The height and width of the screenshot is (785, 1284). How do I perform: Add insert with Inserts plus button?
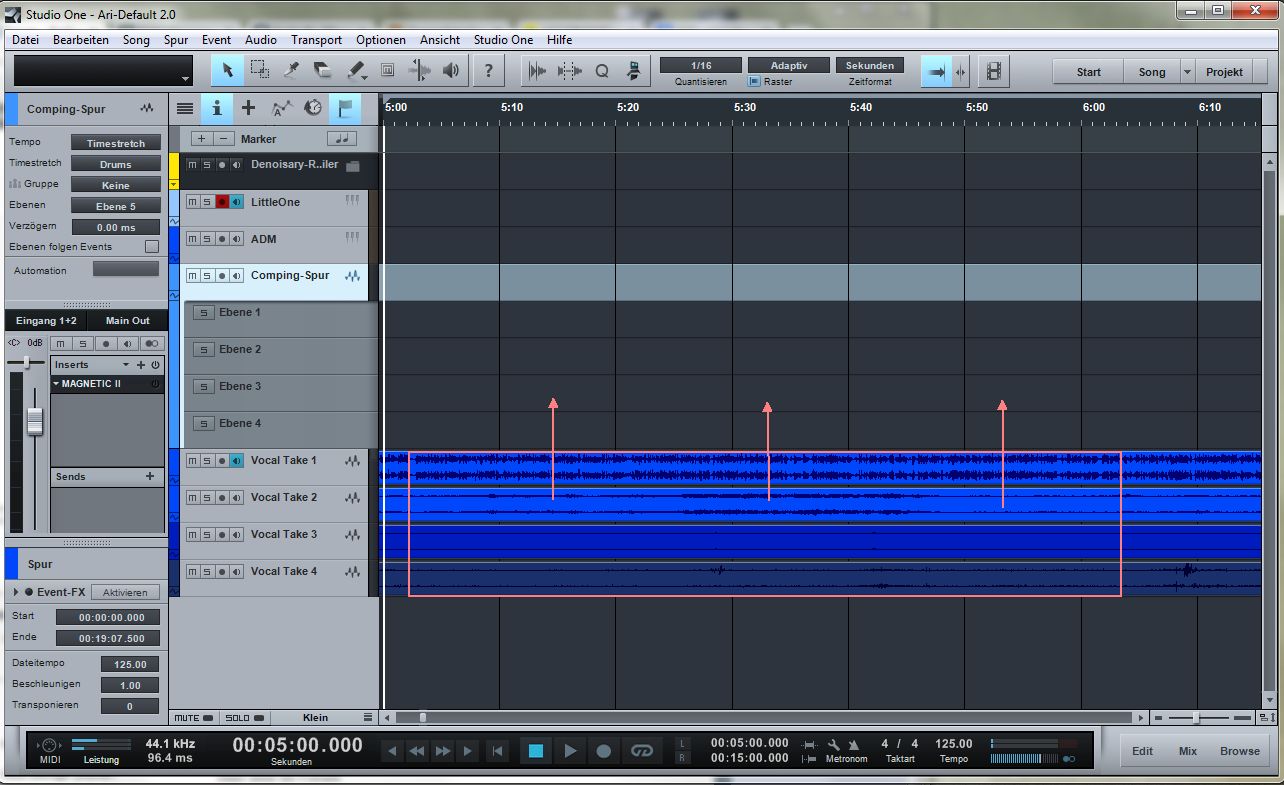[141, 365]
